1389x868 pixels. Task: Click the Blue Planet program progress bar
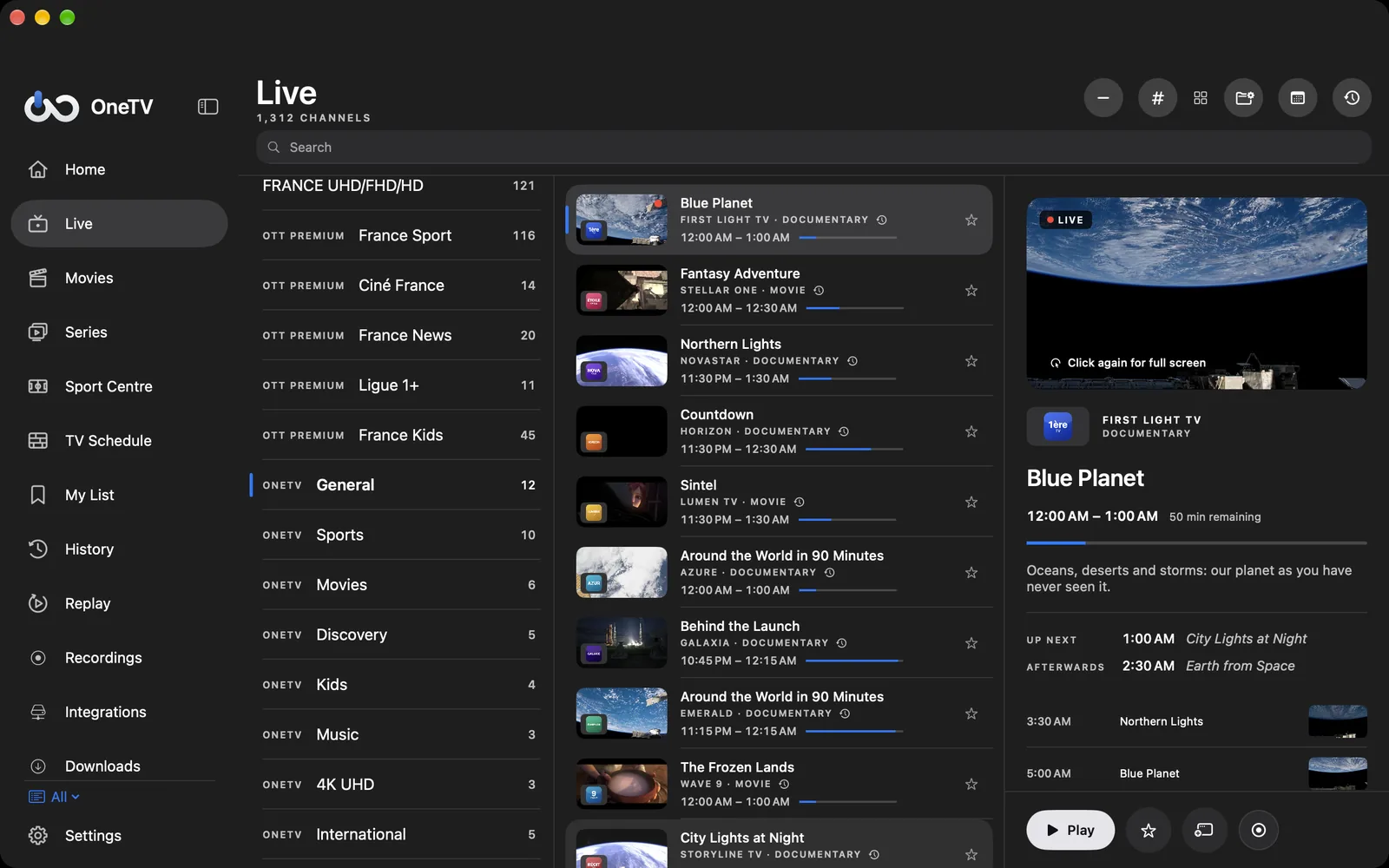click(x=1196, y=543)
